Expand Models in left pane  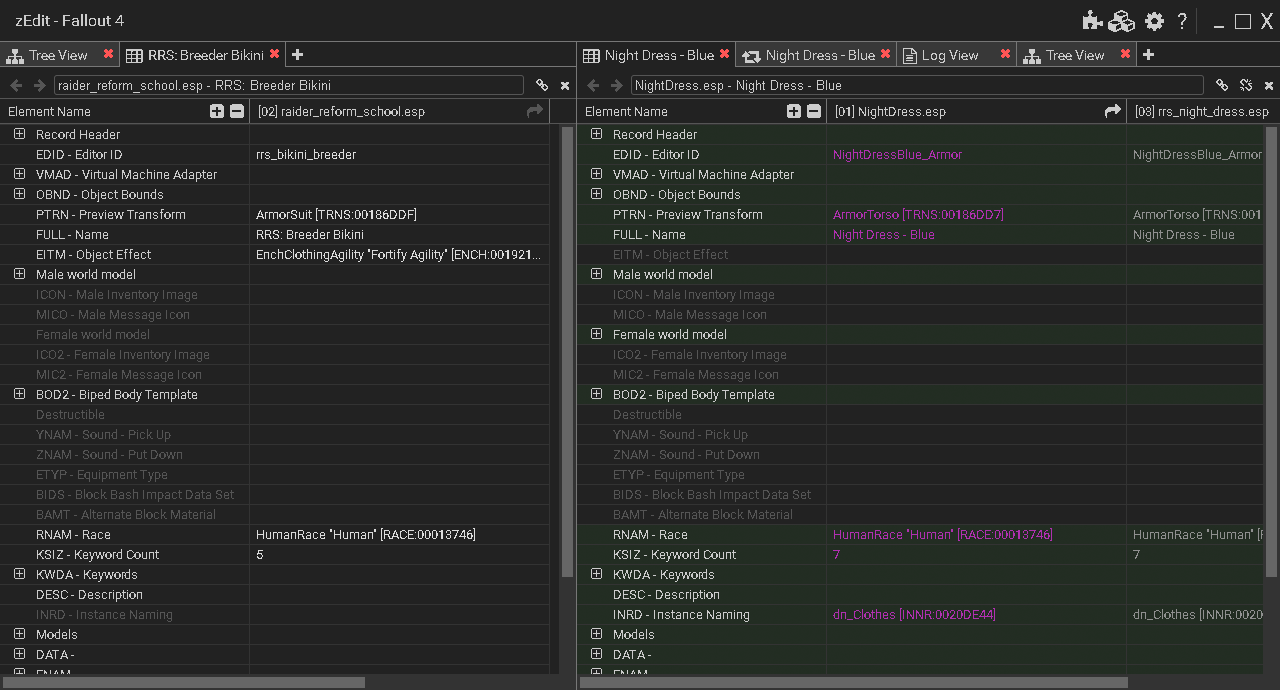coord(19,634)
